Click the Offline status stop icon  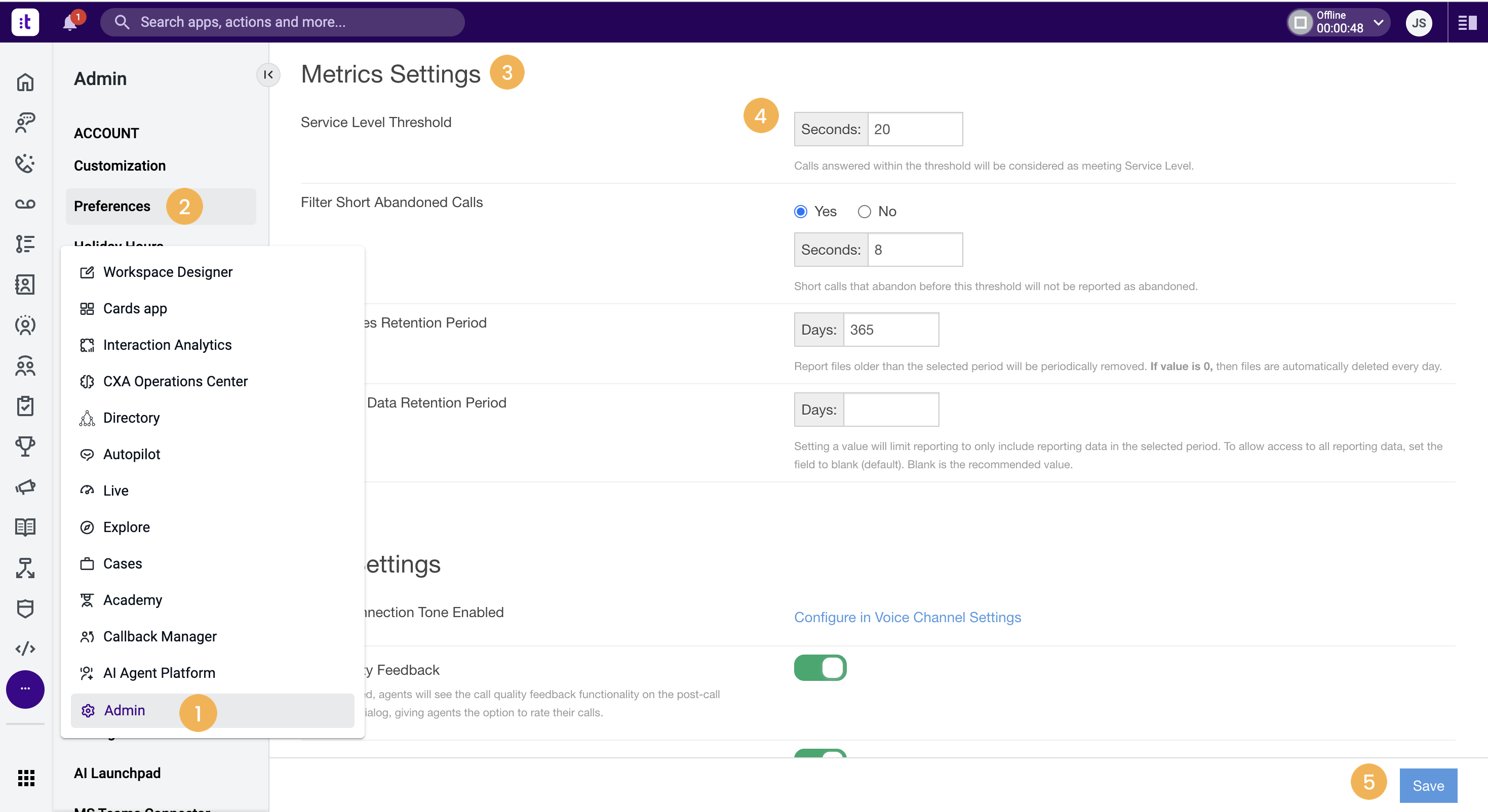[1300, 22]
